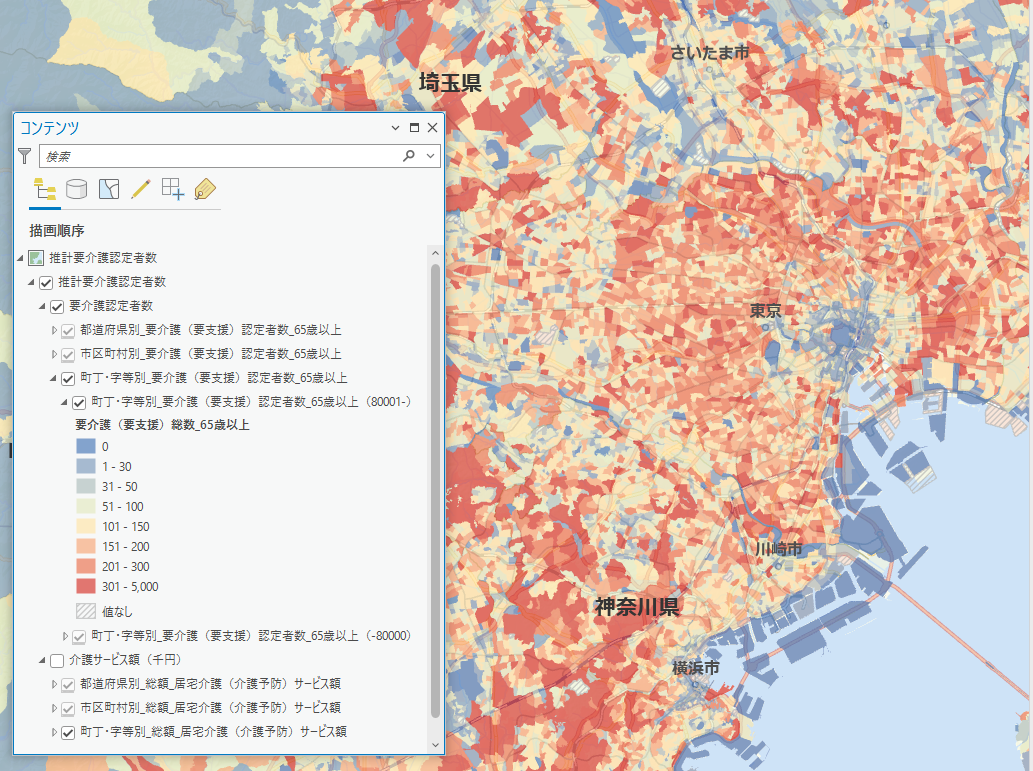Screen dimensions: 1033x771
Task: Select List By Snapping icon
Action: pos(173,190)
